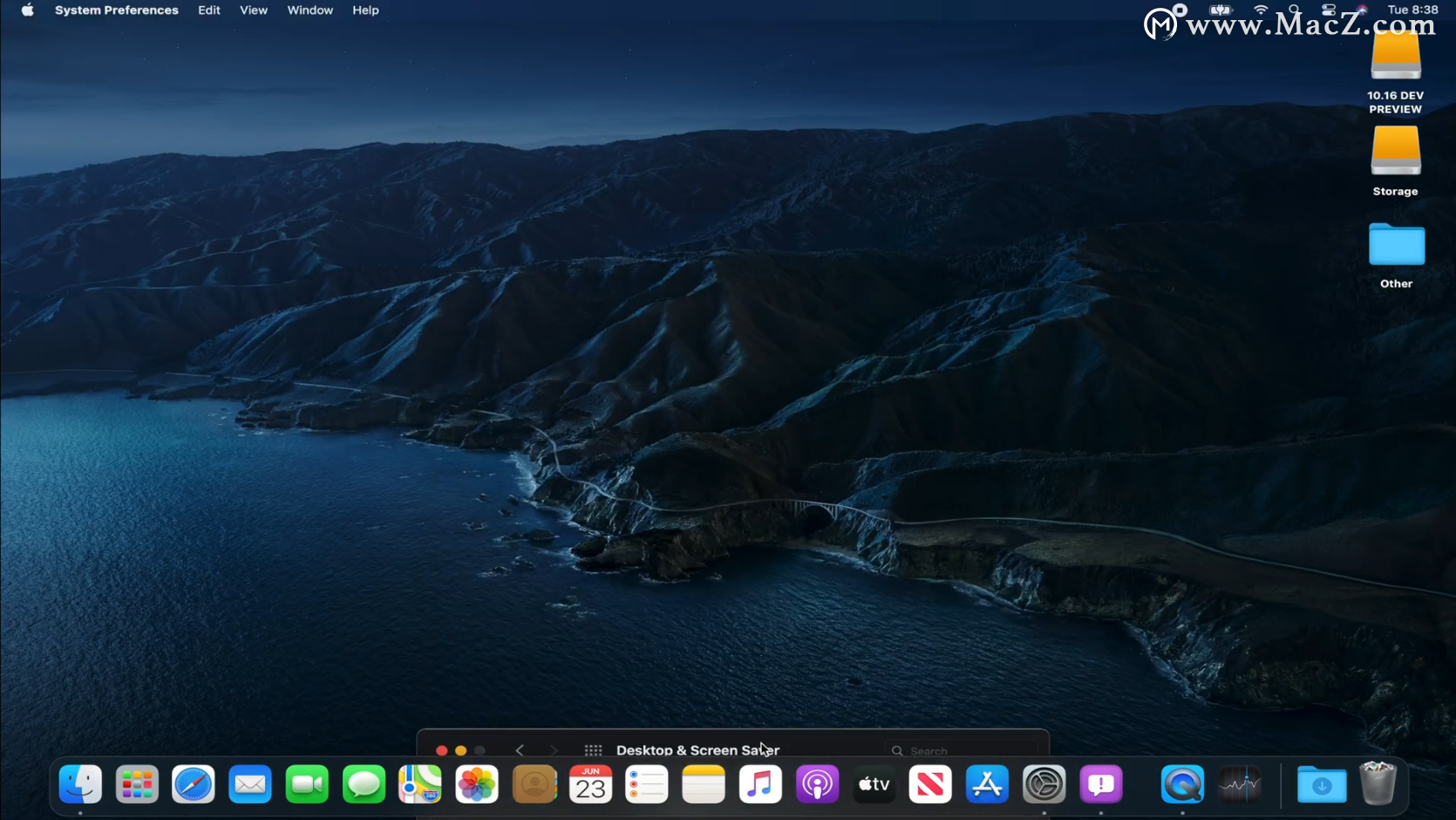Click the Tue 8:38 clock
1456x820 pixels.
pyautogui.click(x=1413, y=10)
